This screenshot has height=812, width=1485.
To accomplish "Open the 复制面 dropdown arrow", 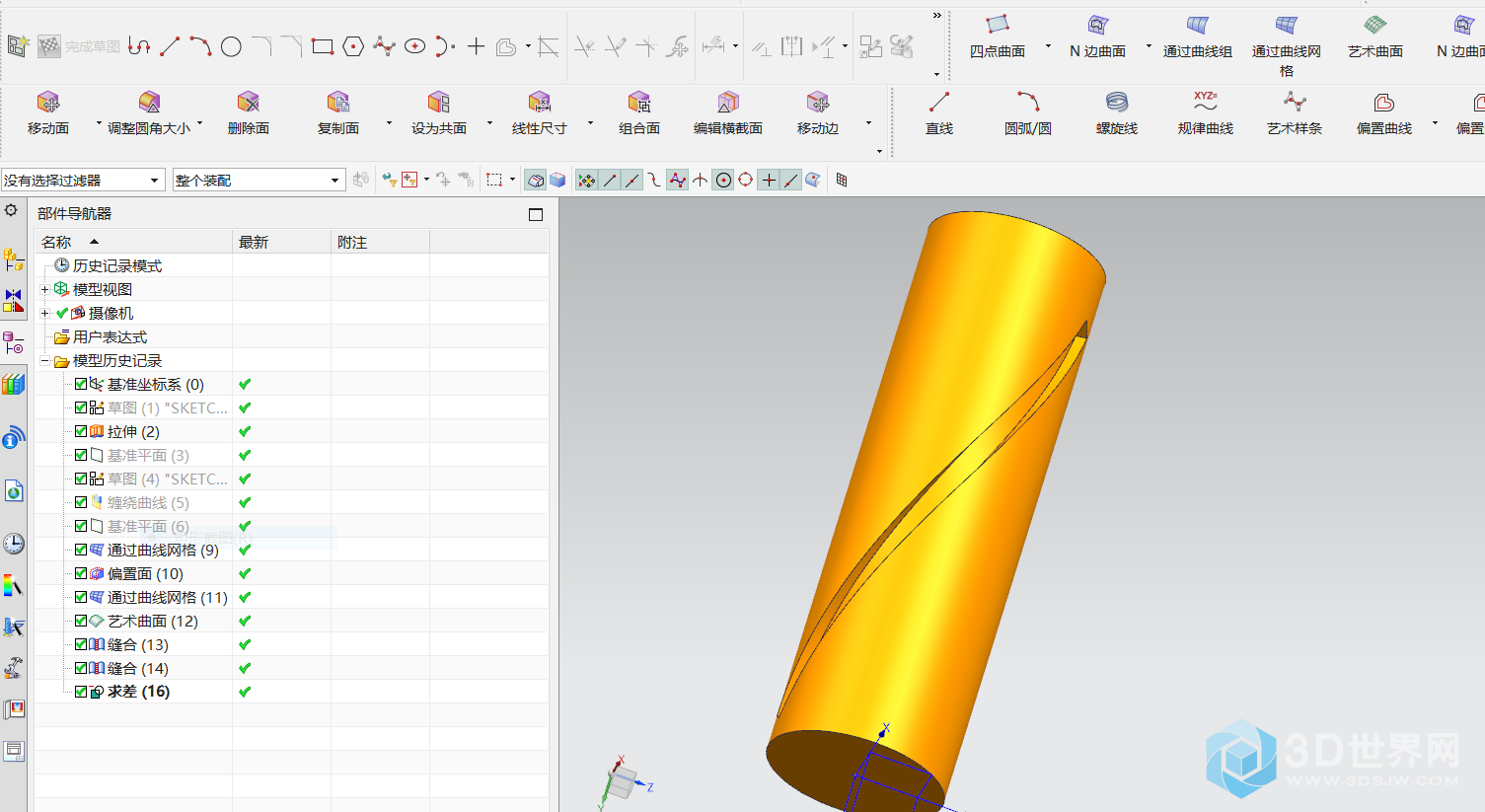I will (389, 124).
